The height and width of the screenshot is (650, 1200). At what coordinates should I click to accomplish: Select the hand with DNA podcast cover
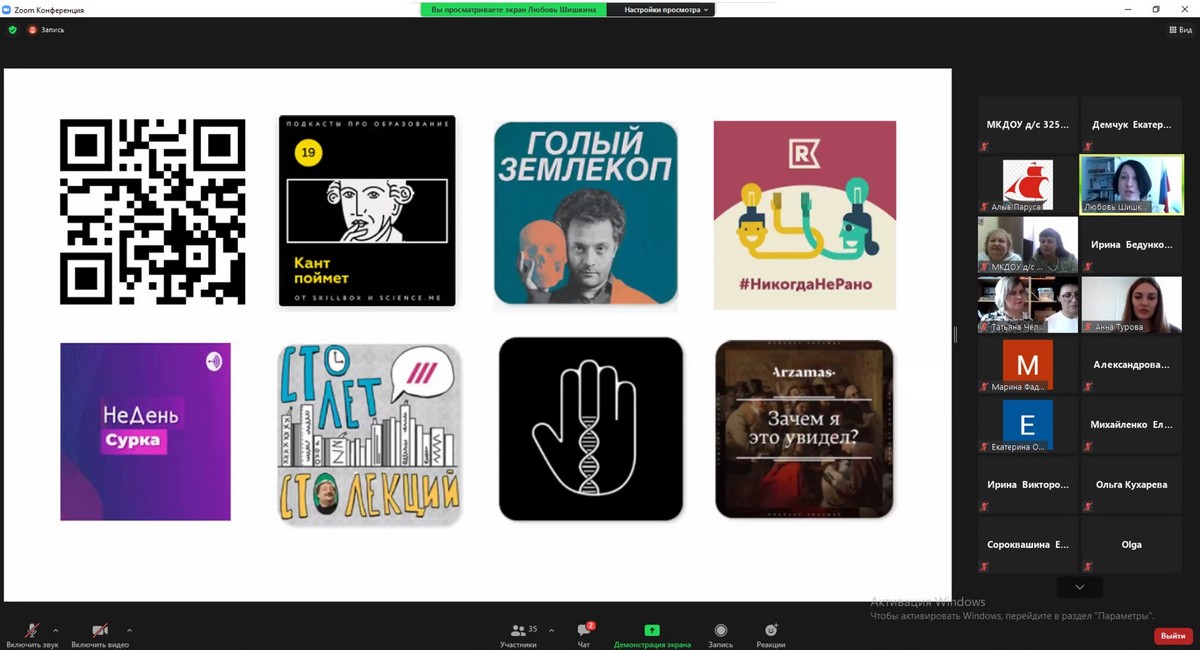(591, 429)
